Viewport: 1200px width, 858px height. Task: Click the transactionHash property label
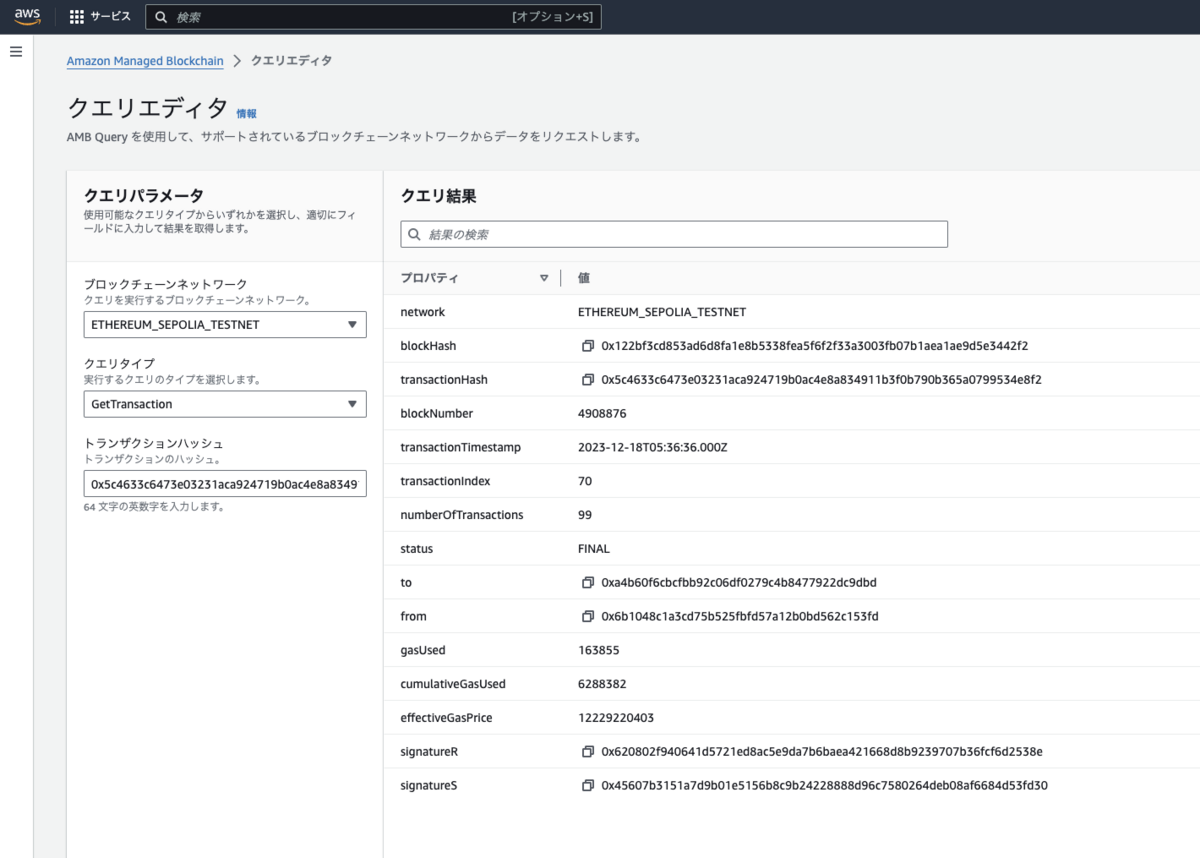pyautogui.click(x=444, y=380)
